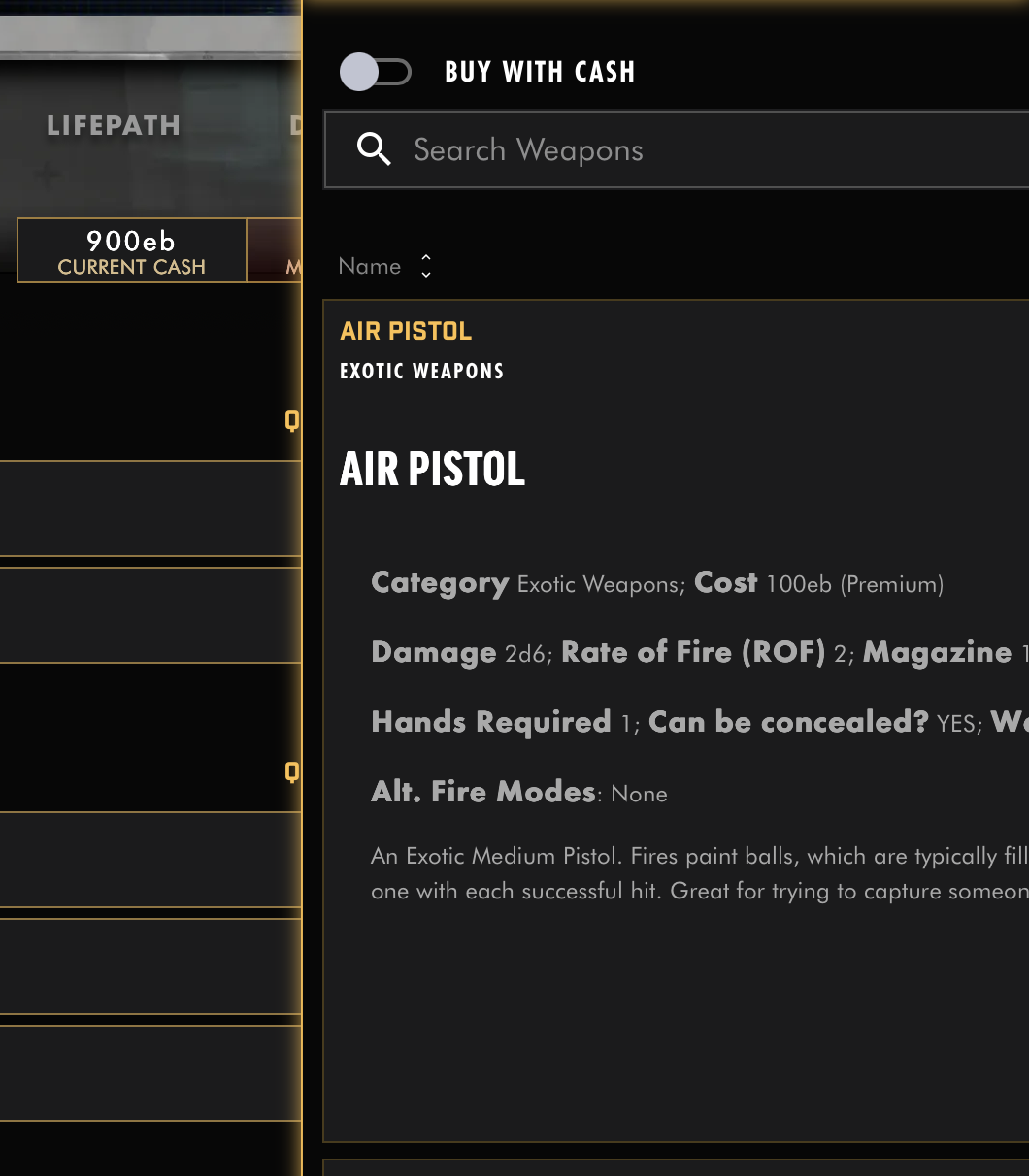Select the large AIR PISTOL heading
The width and height of the screenshot is (1029, 1176).
click(x=433, y=470)
